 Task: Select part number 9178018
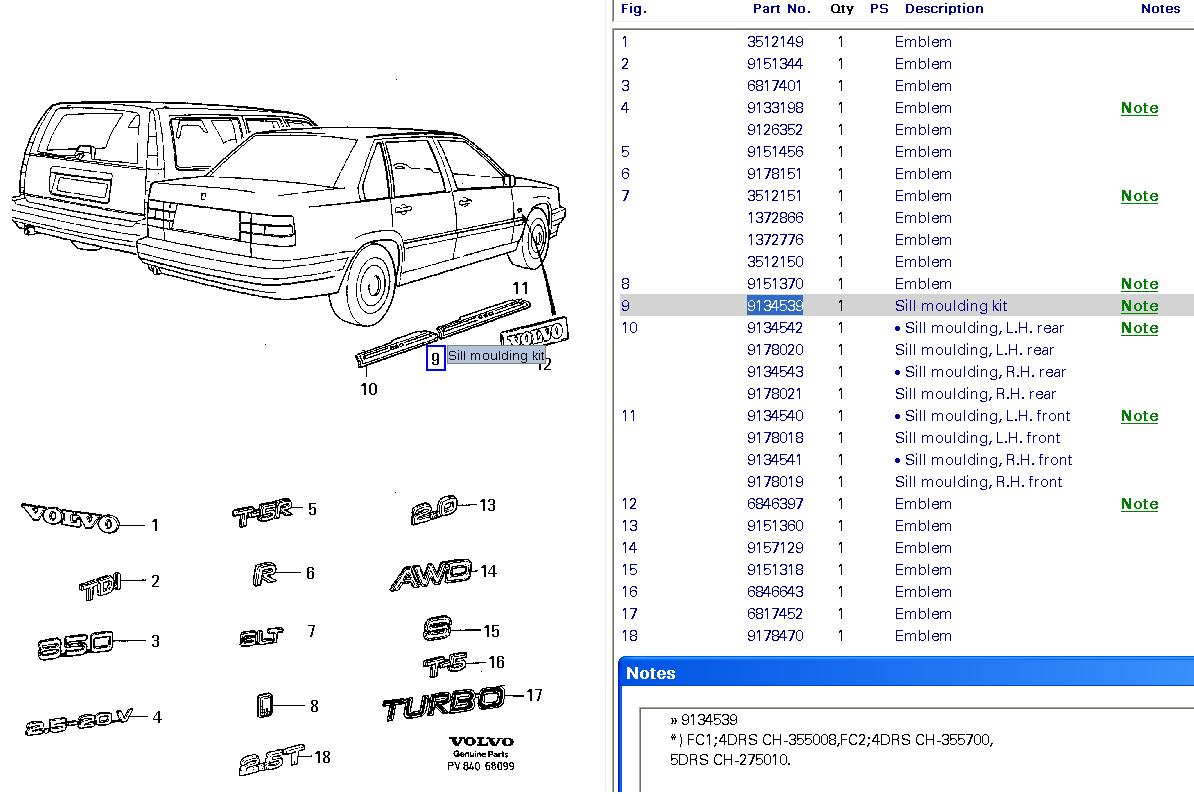tap(774, 438)
